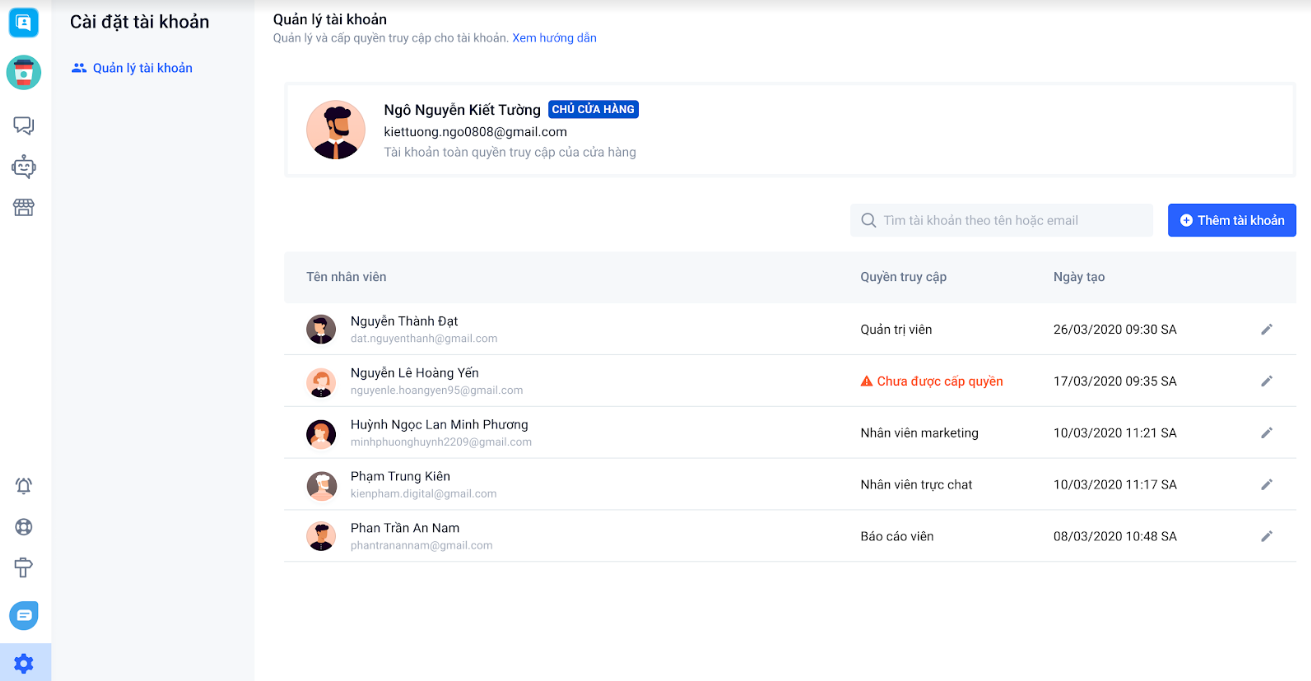Select Quản lý tài khoản menu item
Viewport: 1311px width, 681px height.
(142, 68)
